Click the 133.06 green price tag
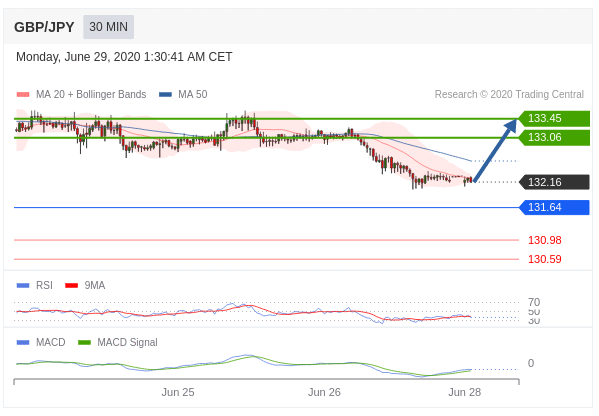Image resolution: width=599 pixels, height=416 pixels. 554,138
